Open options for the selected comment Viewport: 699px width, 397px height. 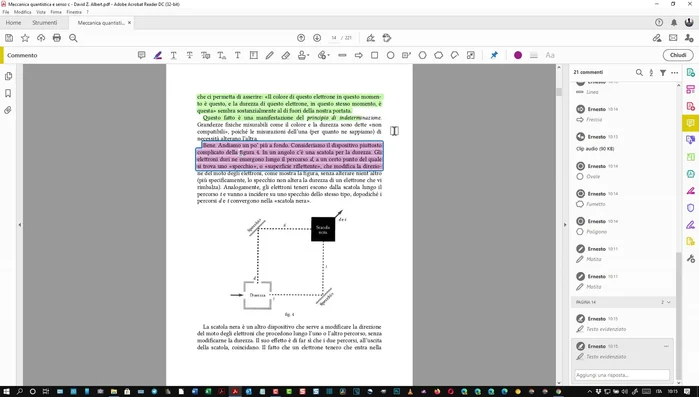(666, 346)
